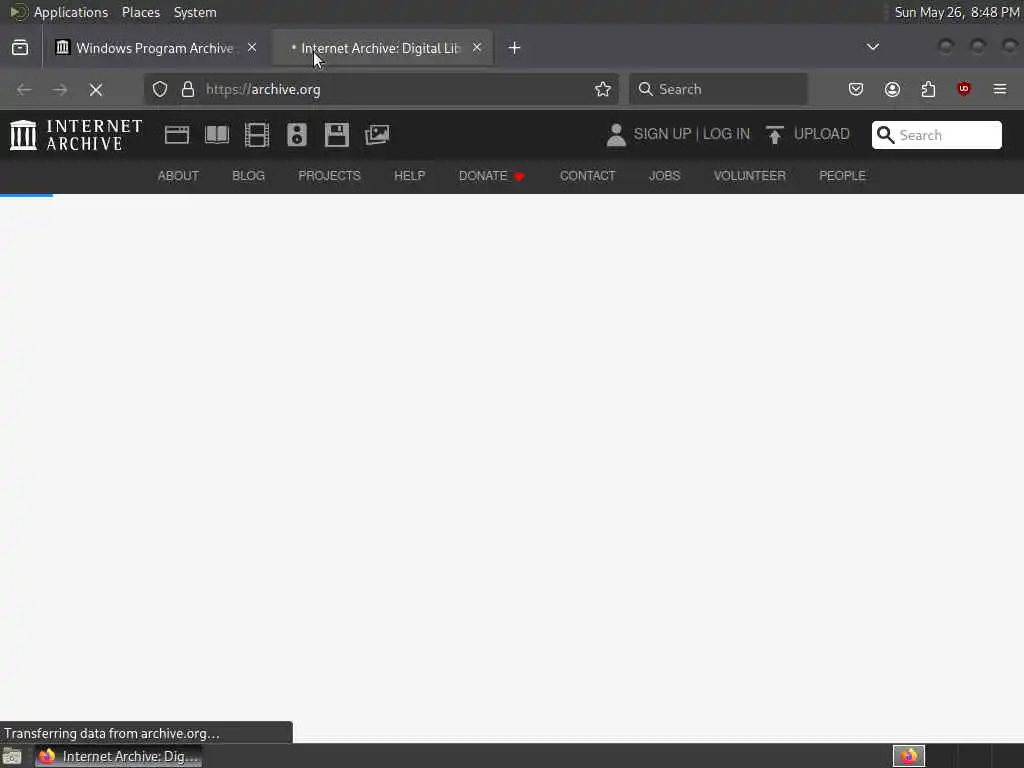
Task: Click the Internet Archive logo
Action: 76,135
